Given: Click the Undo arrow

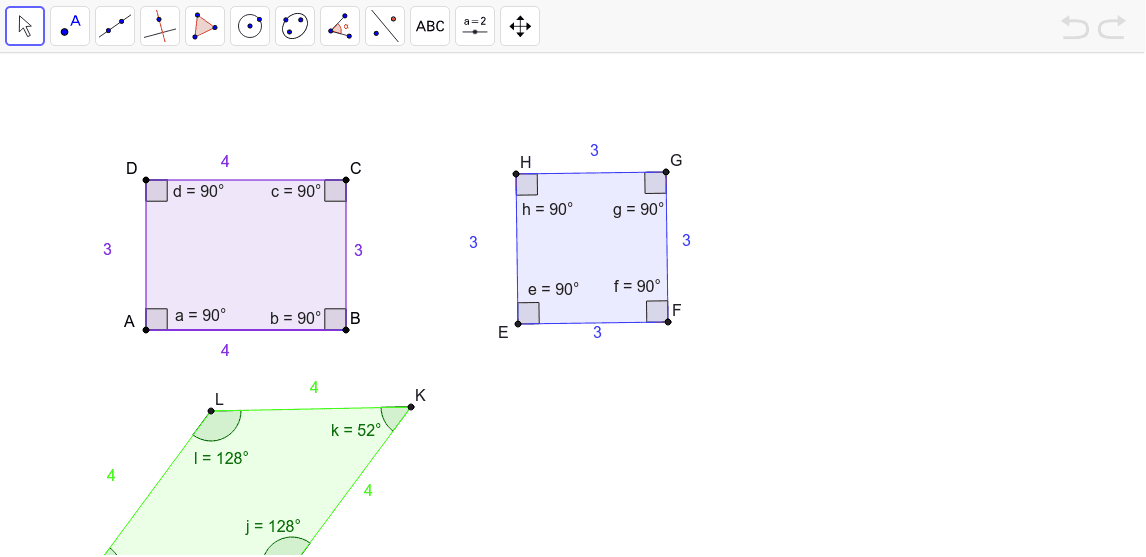Looking at the screenshot, I should 1075,28.
